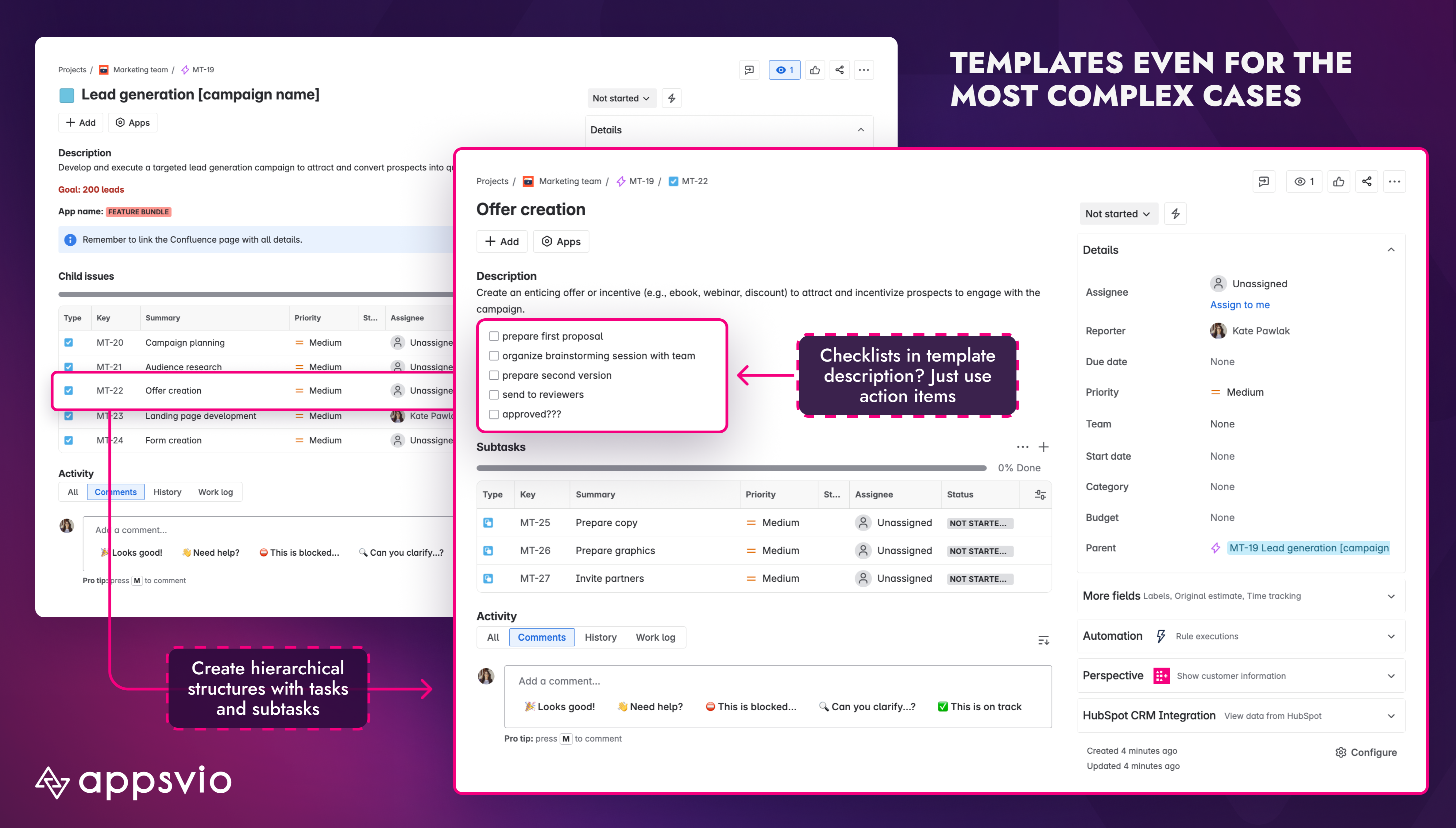Add a subtask with the plus icon

pos(1044,447)
